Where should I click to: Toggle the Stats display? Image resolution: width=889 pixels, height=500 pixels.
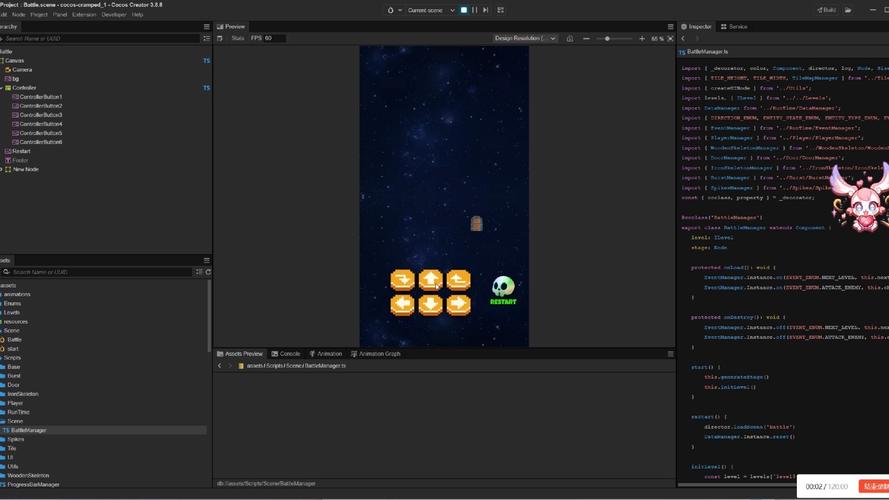point(238,39)
